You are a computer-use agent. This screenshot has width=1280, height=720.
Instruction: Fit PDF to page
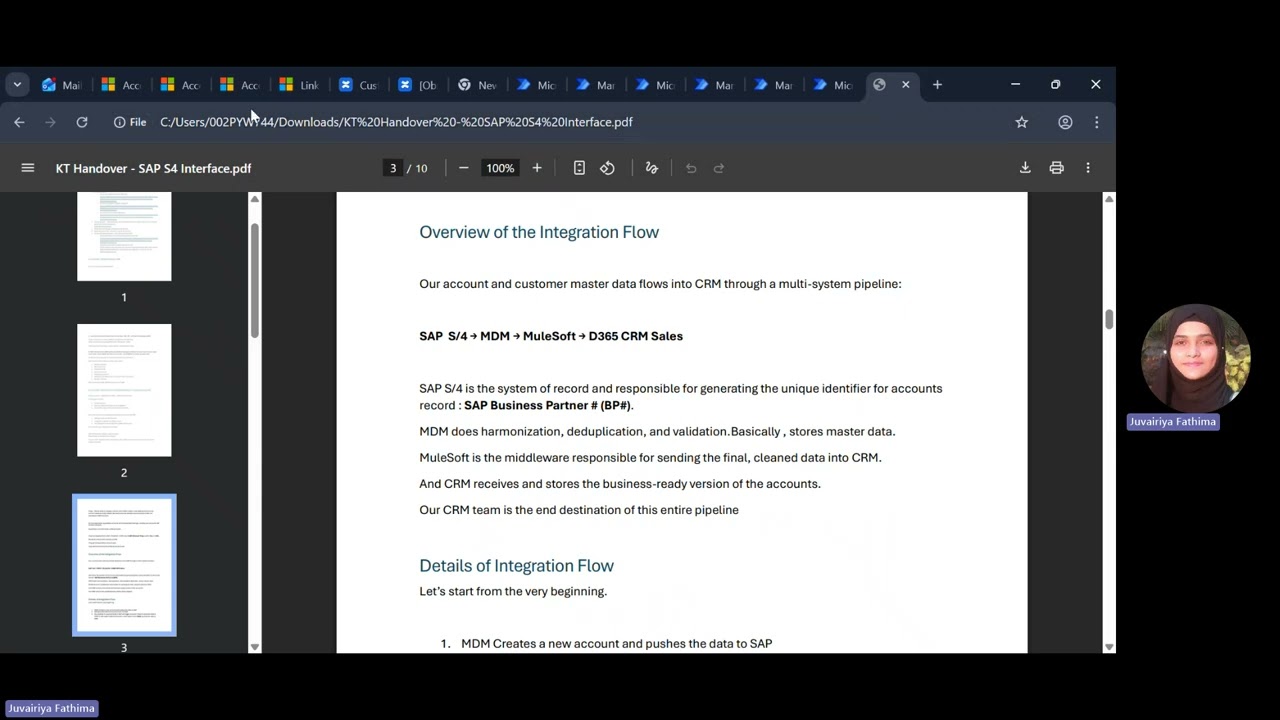tap(579, 168)
